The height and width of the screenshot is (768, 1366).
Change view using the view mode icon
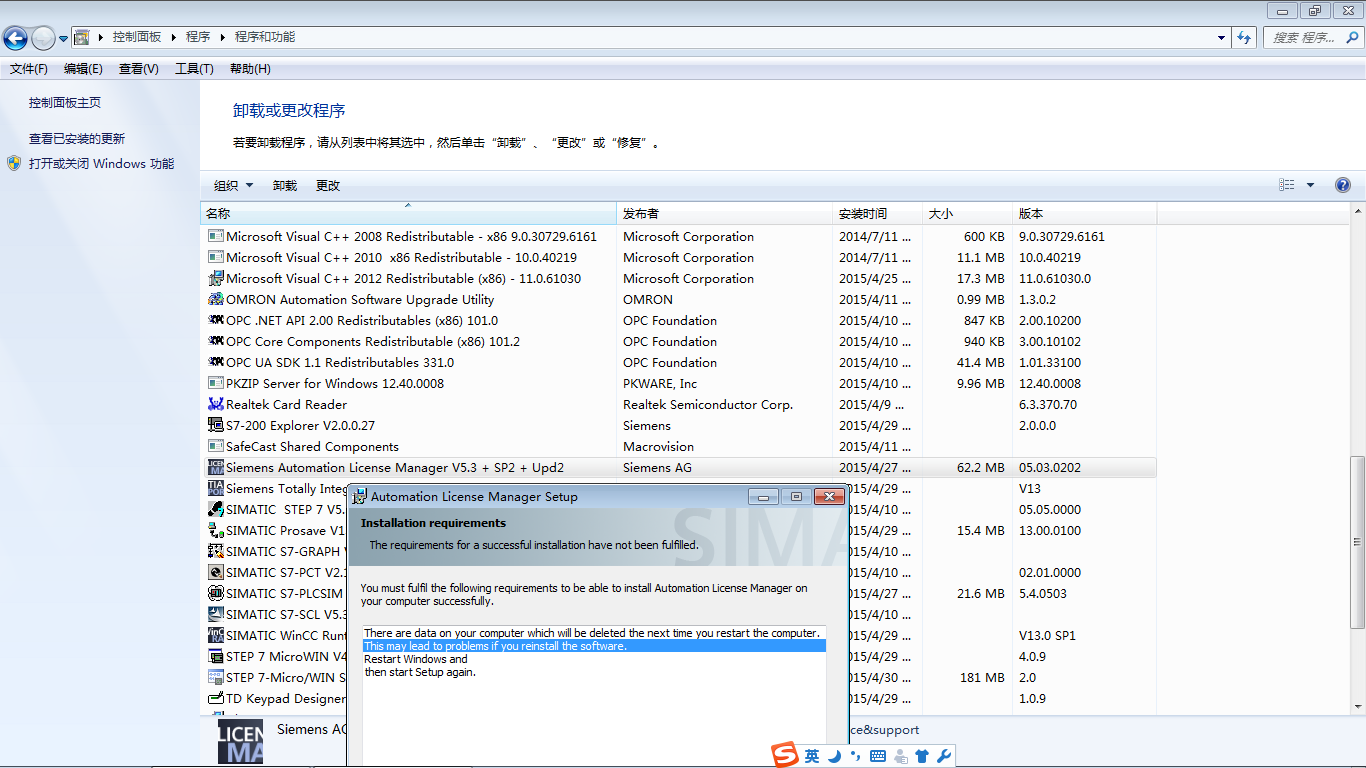[1287, 185]
